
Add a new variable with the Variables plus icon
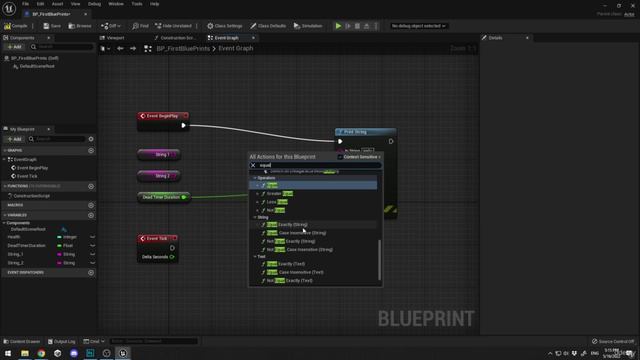pyautogui.click(x=91, y=215)
